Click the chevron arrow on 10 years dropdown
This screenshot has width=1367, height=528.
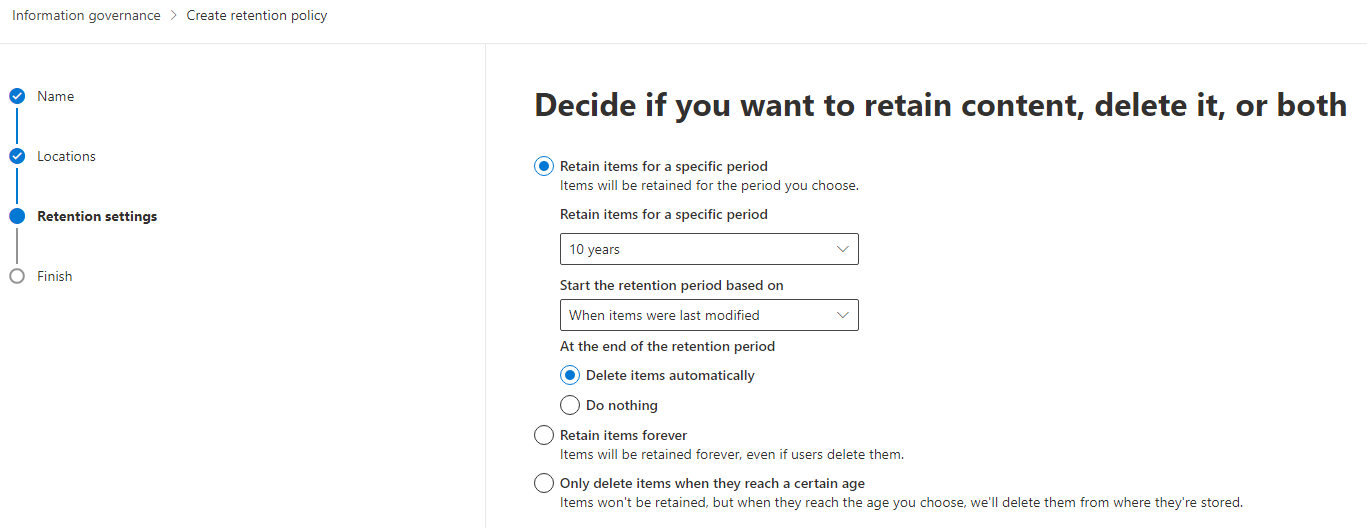pyautogui.click(x=842, y=249)
